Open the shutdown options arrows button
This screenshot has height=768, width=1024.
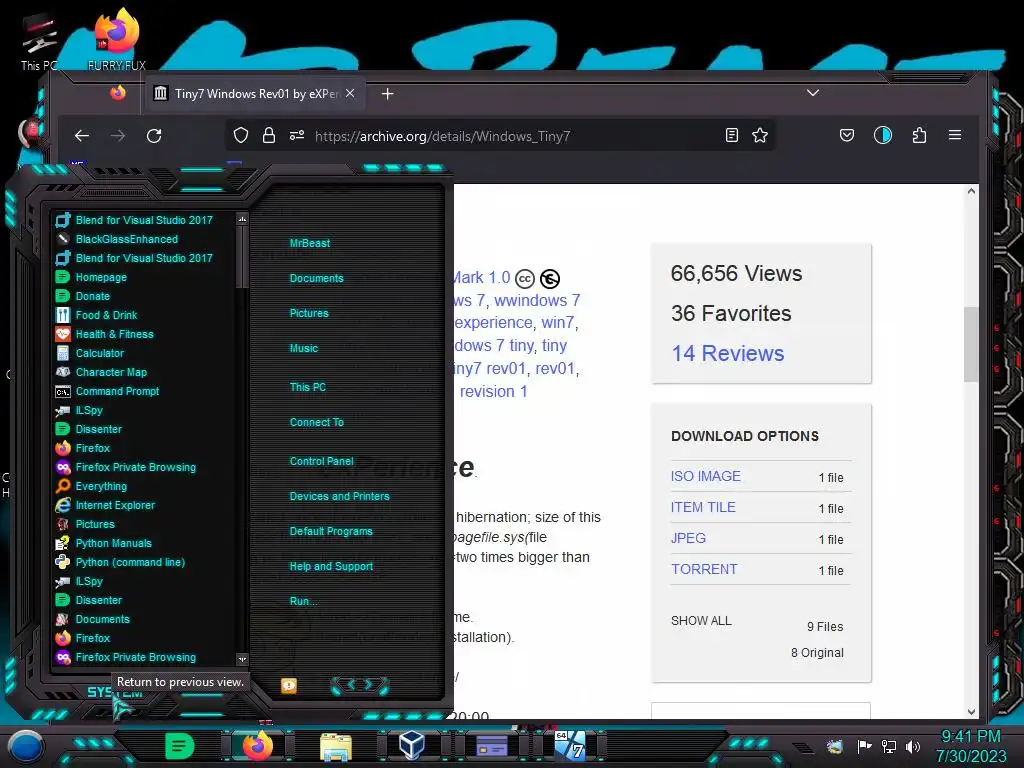360,684
